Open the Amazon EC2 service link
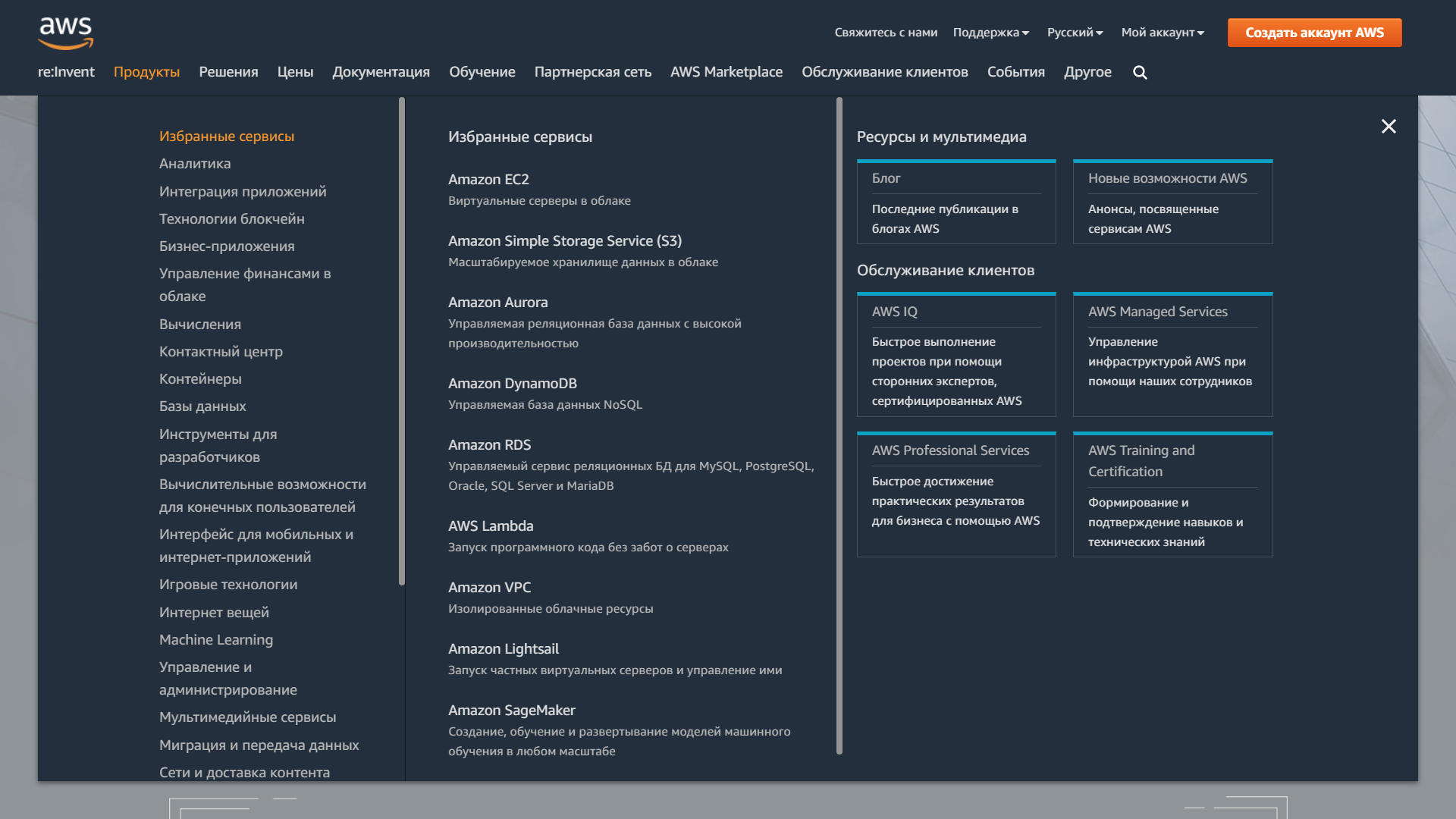 point(488,180)
